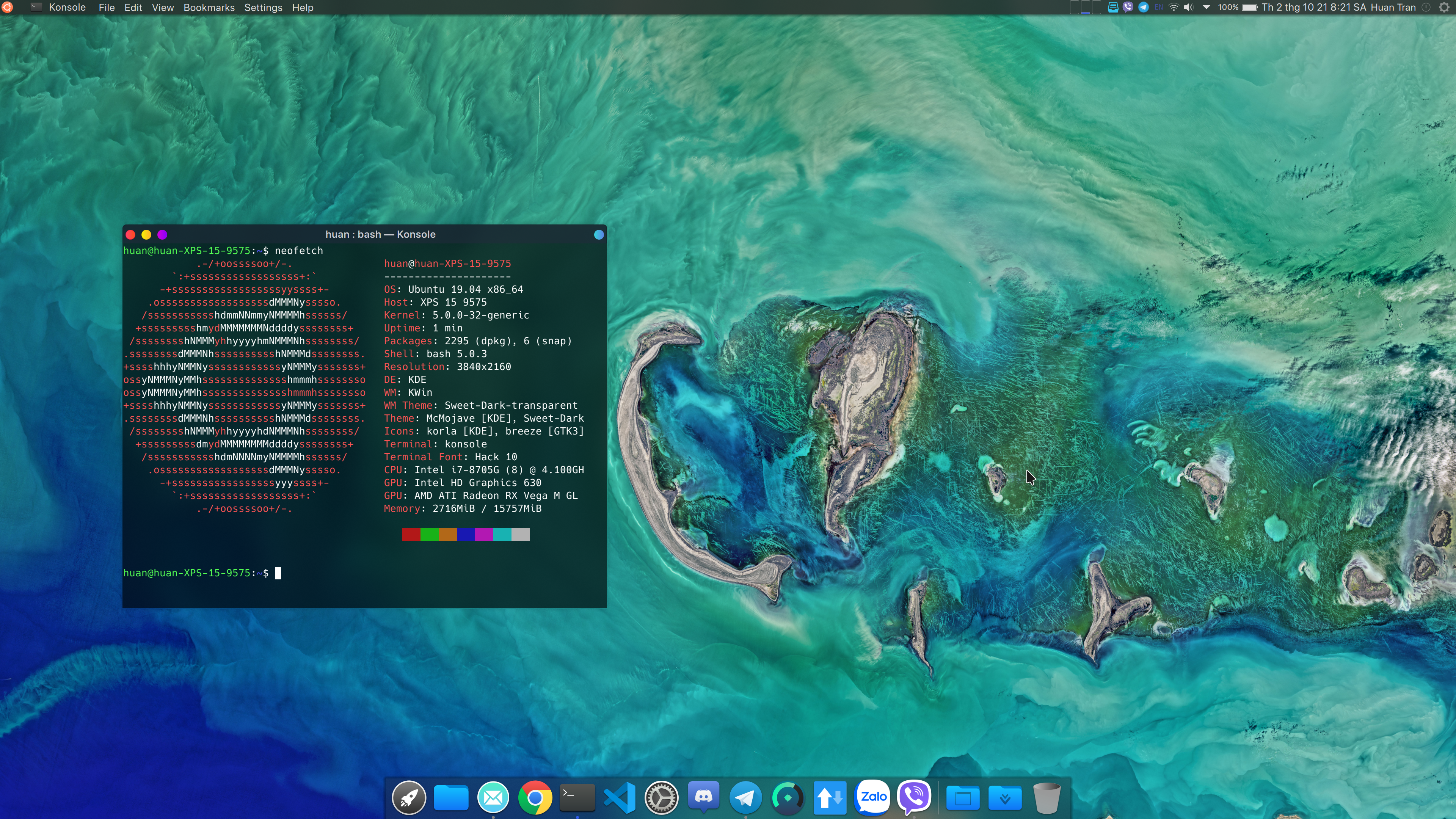
Task: Open the Launchpad rocket icon in dock
Action: (x=409, y=797)
